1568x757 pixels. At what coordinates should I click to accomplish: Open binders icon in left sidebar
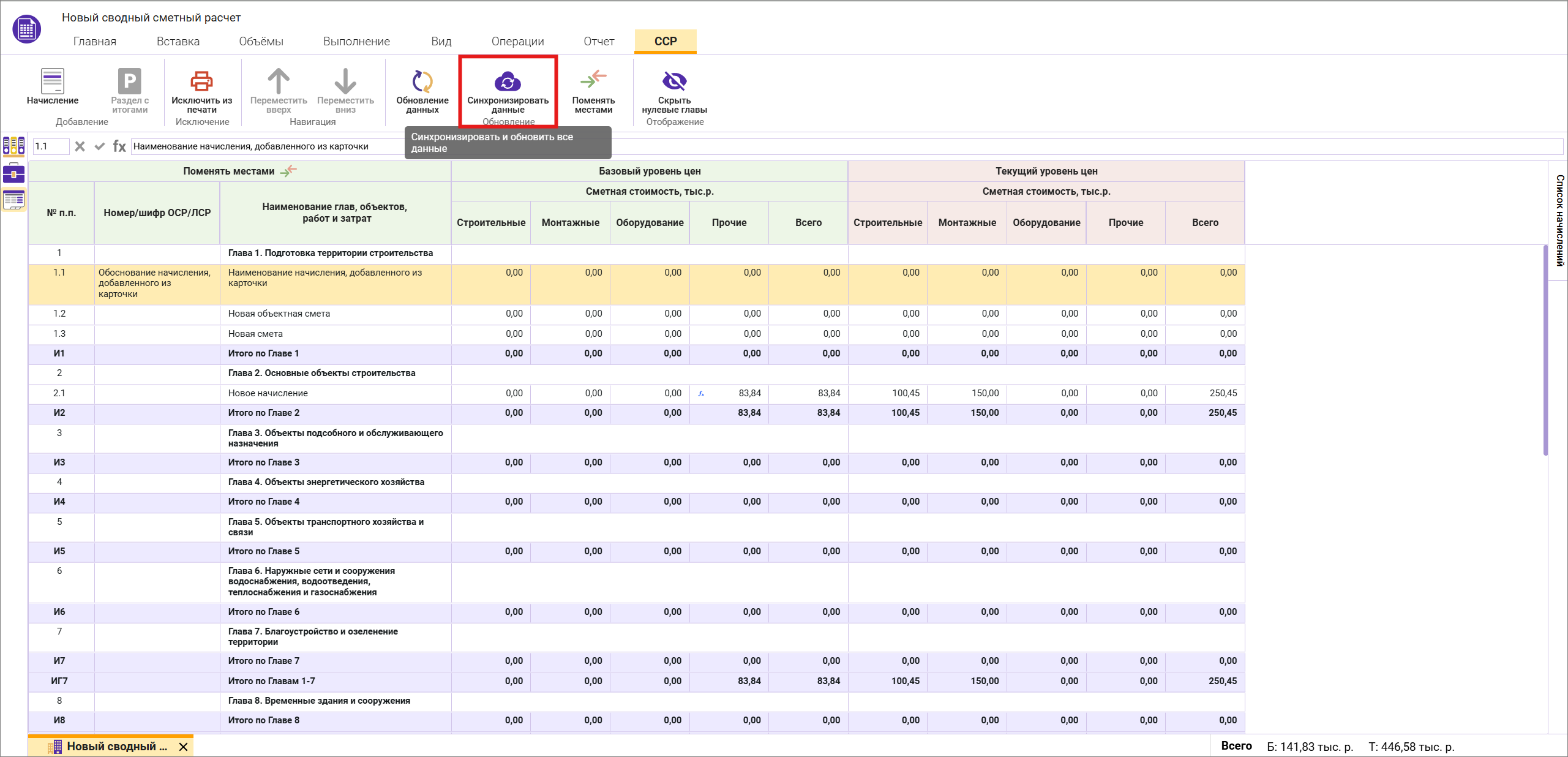pos(13,146)
